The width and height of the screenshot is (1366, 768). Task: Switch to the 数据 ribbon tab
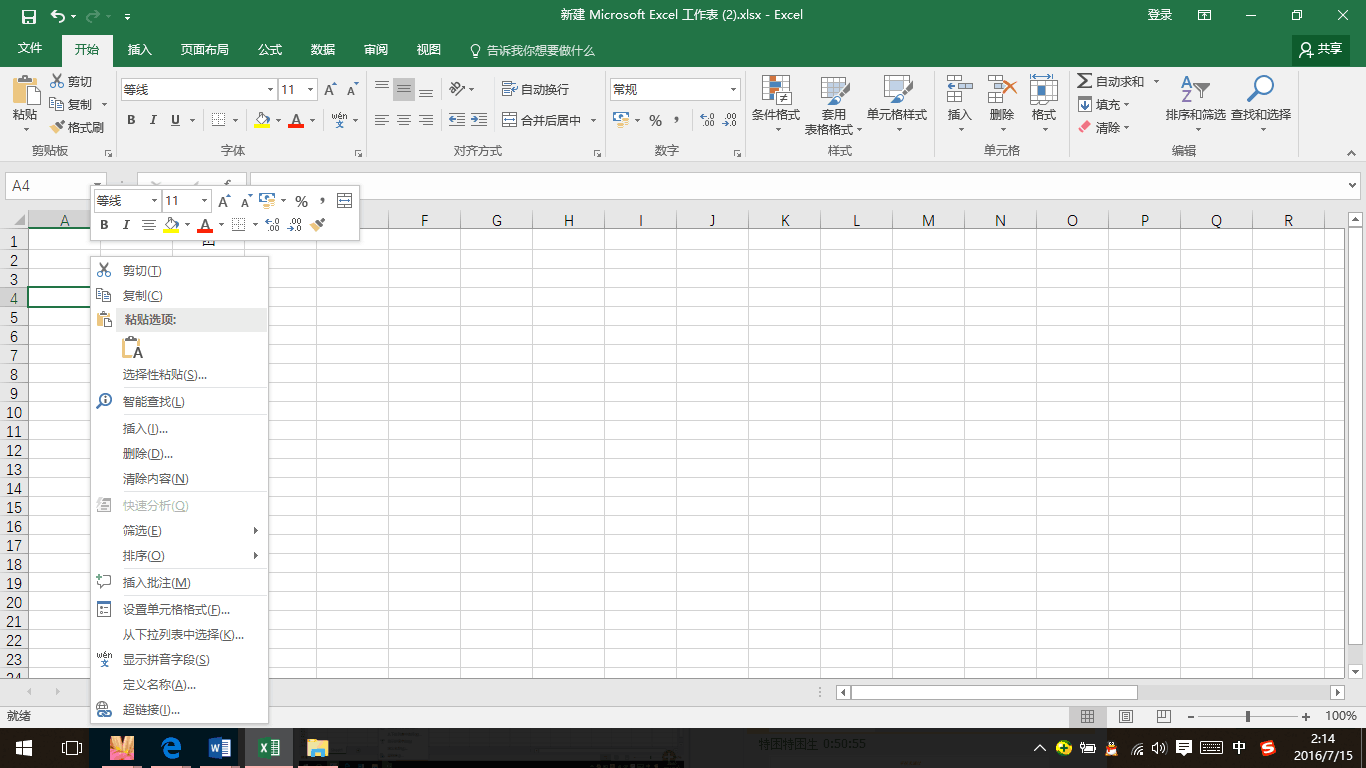click(323, 49)
